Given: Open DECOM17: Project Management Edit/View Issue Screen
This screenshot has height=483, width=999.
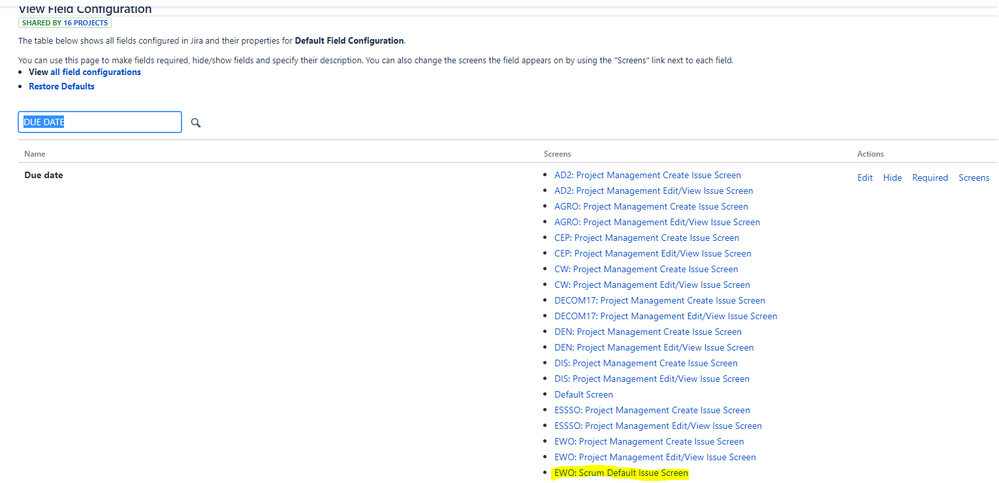Looking at the screenshot, I should pos(665,316).
